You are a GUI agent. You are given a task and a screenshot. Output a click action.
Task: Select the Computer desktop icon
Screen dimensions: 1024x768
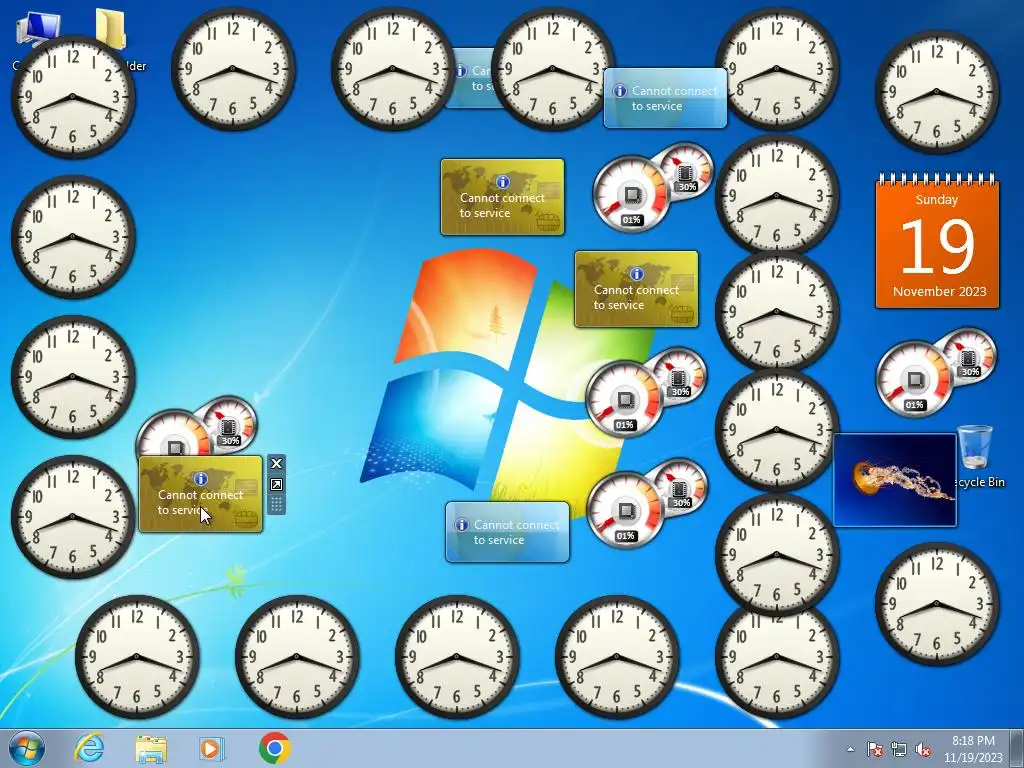[x=37, y=29]
